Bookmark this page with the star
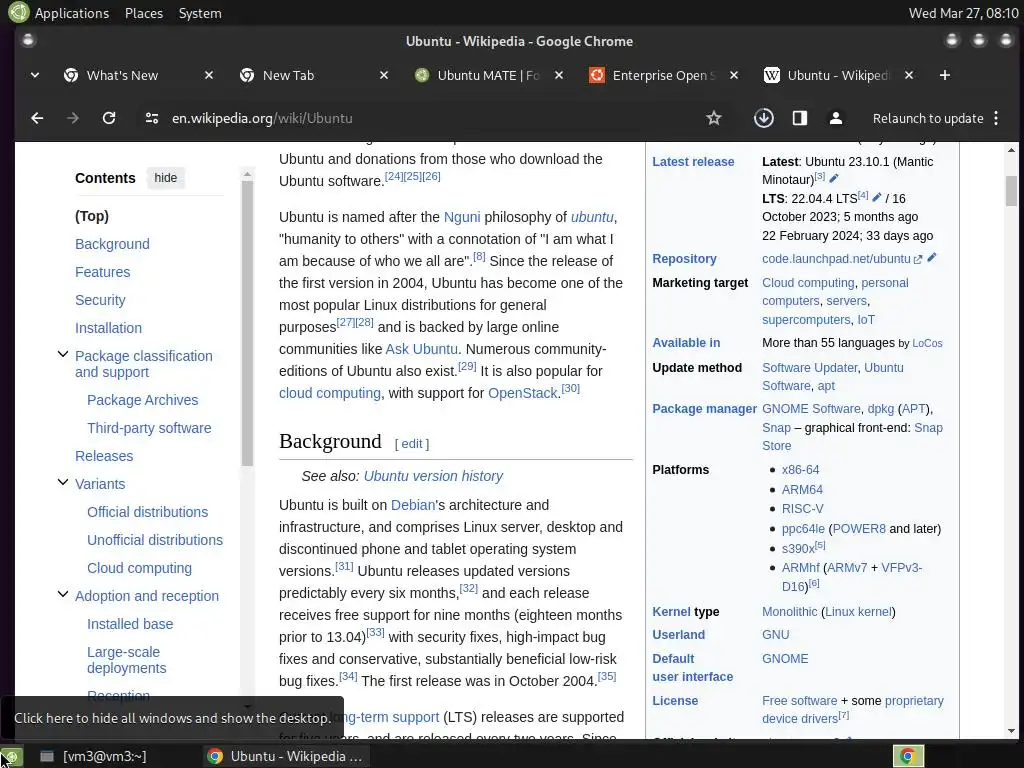This screenshot has height=768, width=1024. pos(714,118)
